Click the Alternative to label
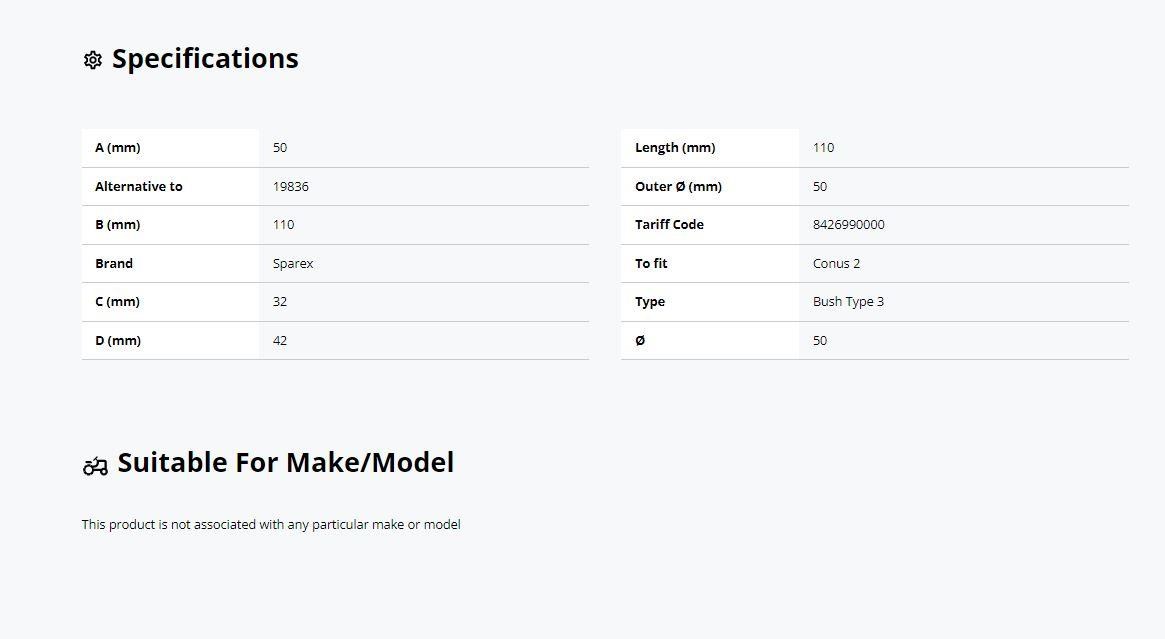The width and height of the screenshot is (1165, 639). (x=138, y=186)
